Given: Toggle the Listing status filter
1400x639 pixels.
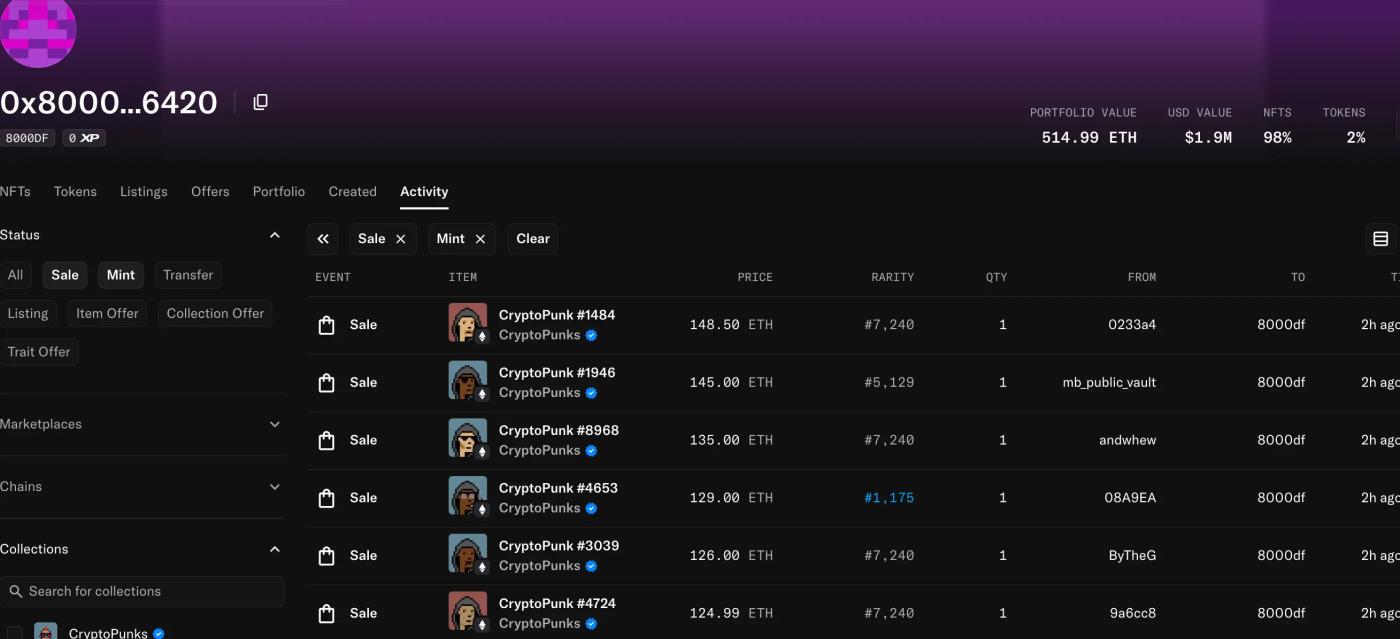Looking at the screenshot, I should [x=28, y=313].
